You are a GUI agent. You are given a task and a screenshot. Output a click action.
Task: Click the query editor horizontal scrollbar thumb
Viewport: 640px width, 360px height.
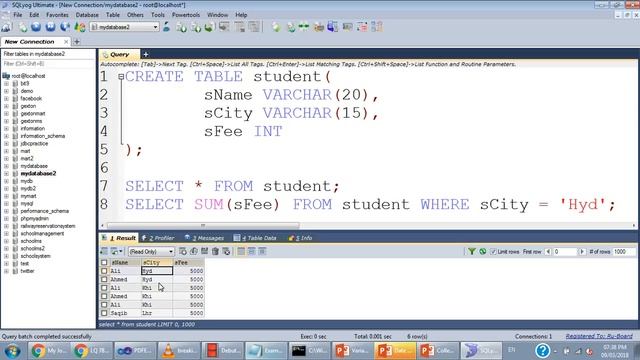click(x=203, y=225)
